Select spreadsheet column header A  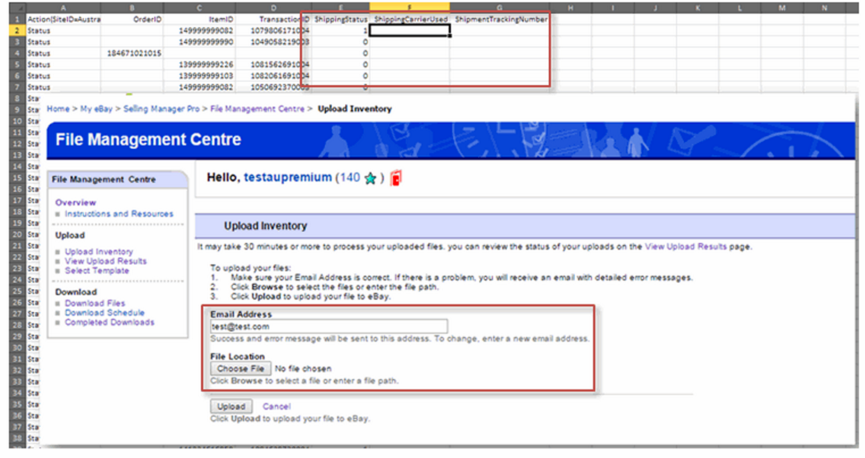coord(63,8)
